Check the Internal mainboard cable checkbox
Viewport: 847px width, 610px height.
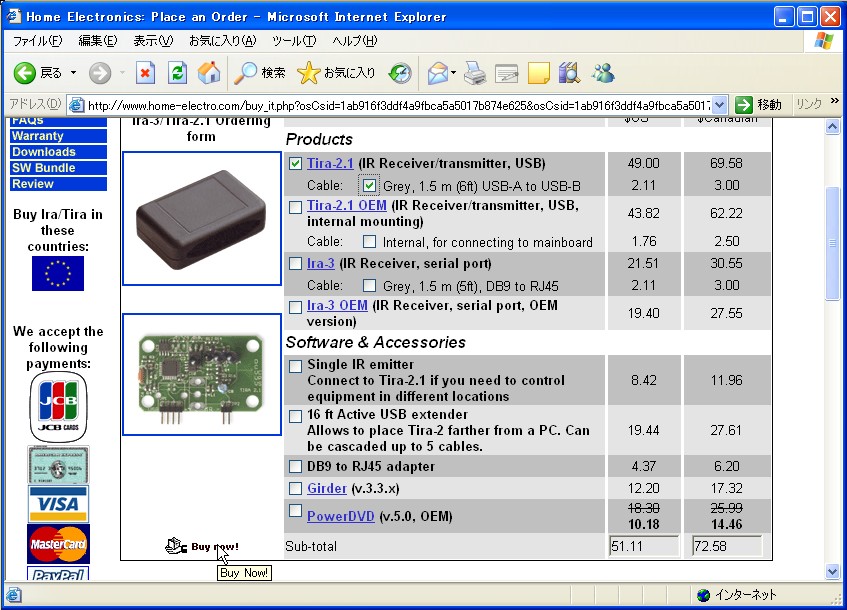pyautogui.click(x=369, y=241)
